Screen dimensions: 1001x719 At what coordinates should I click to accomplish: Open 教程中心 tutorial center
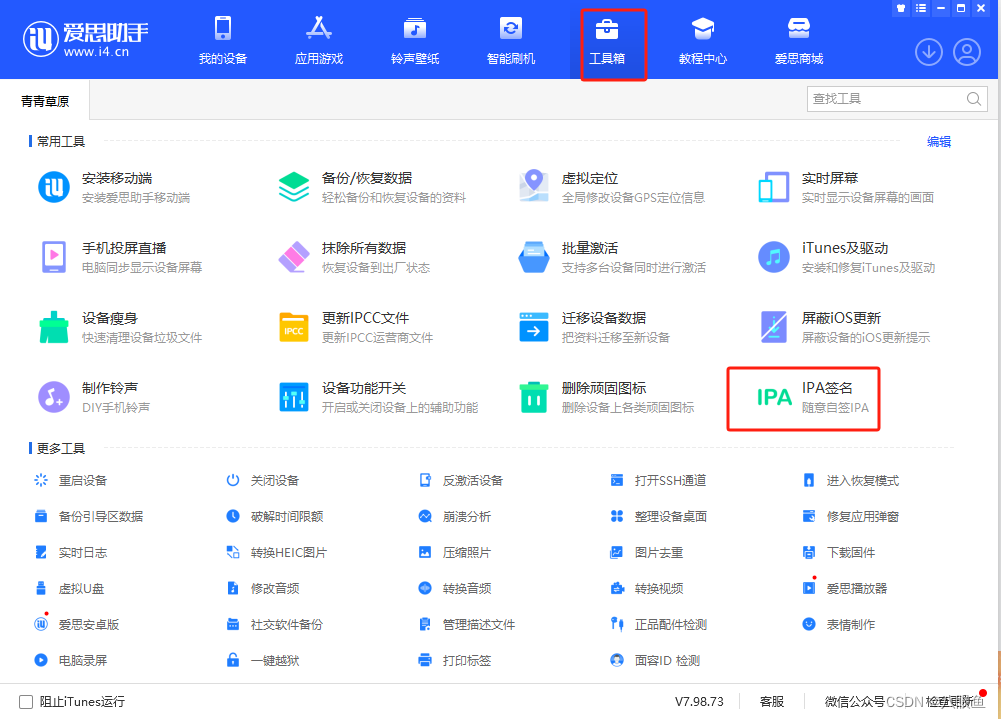703,40
